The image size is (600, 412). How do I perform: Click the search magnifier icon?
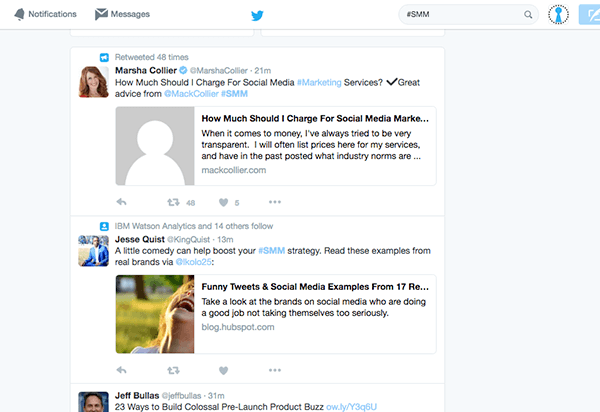(x=528, y=15)
